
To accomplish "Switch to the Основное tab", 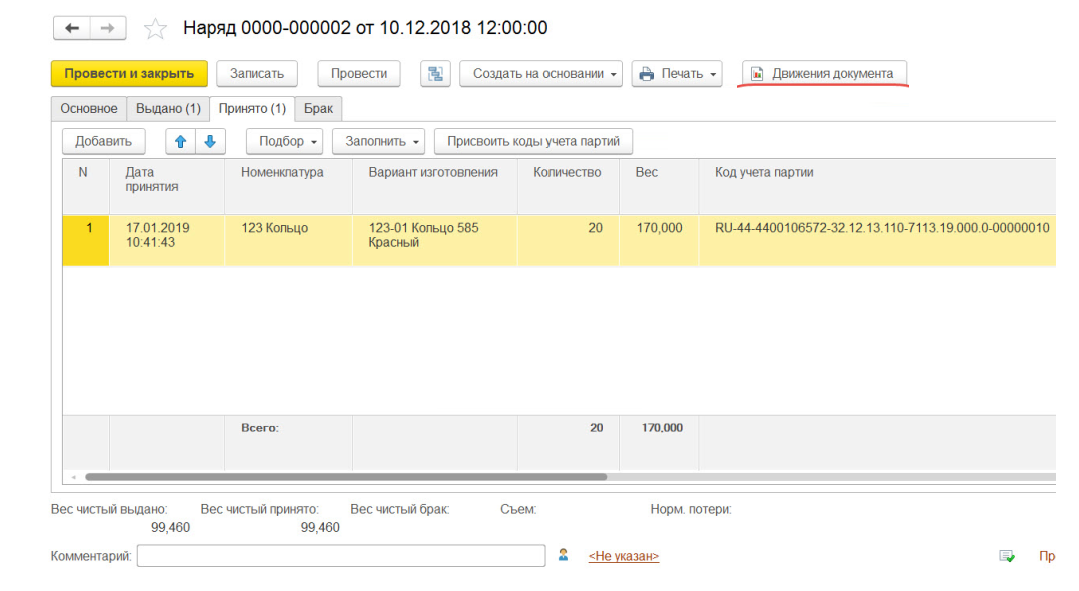I will click(89, 109).
